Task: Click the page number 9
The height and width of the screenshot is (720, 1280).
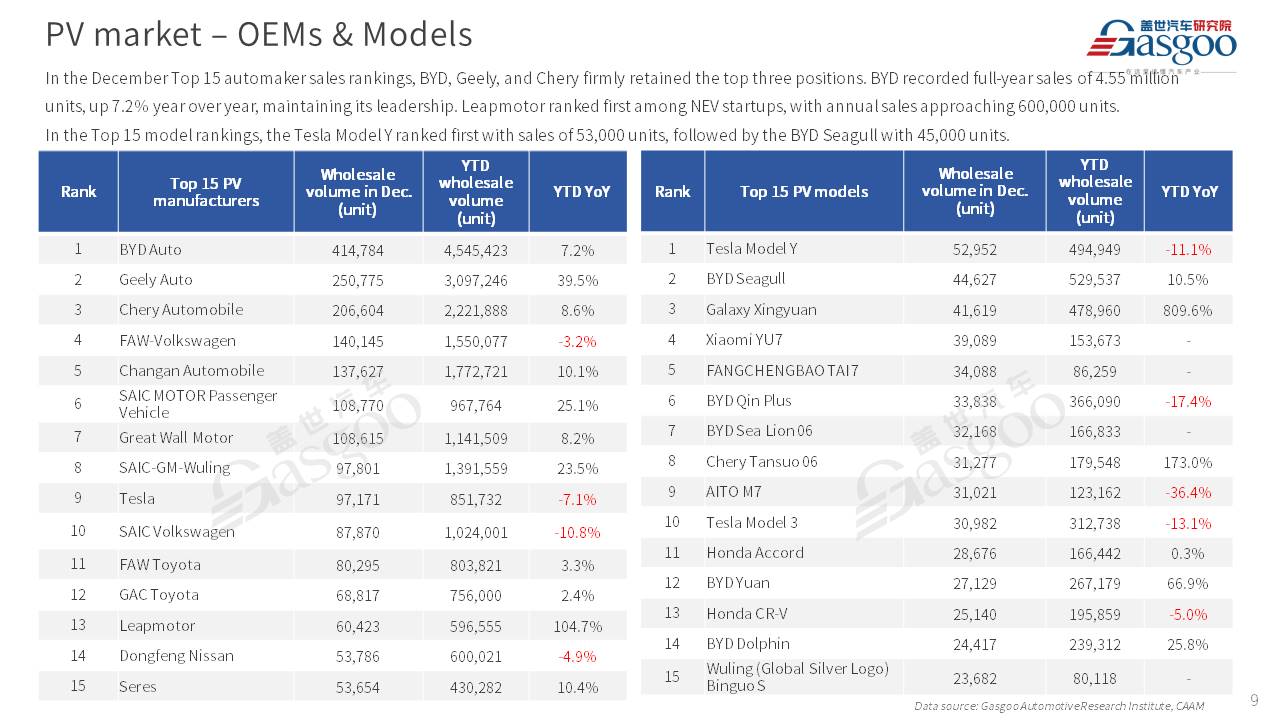Action: 1254,699
